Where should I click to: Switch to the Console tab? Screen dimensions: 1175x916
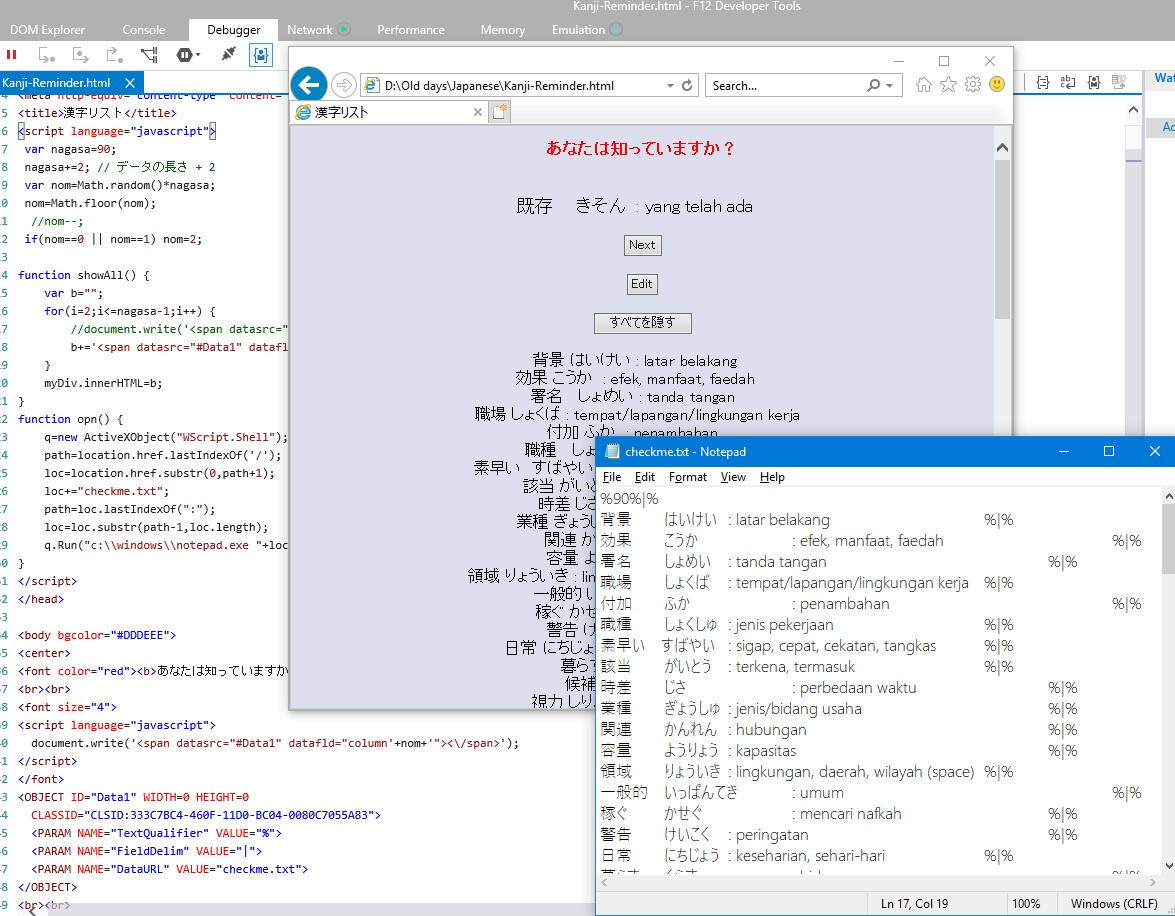[x=144, y=30]
